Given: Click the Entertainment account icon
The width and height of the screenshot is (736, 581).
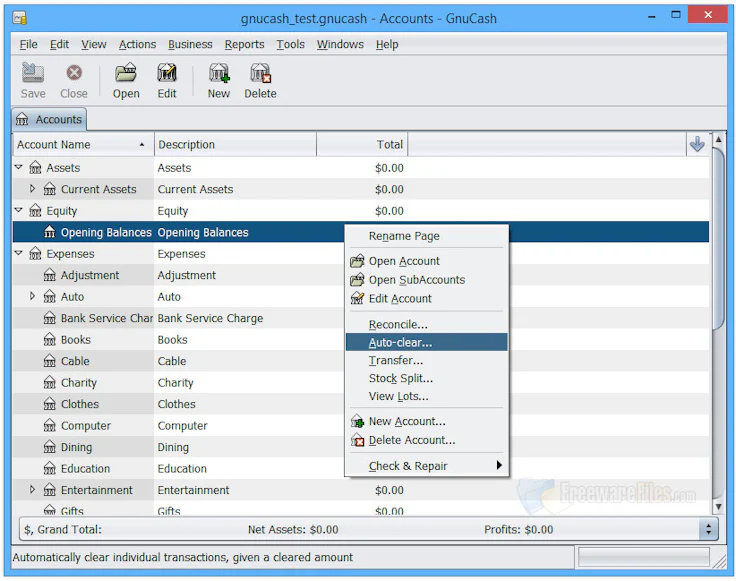Looking at the screenshot, I should (50, 490).
